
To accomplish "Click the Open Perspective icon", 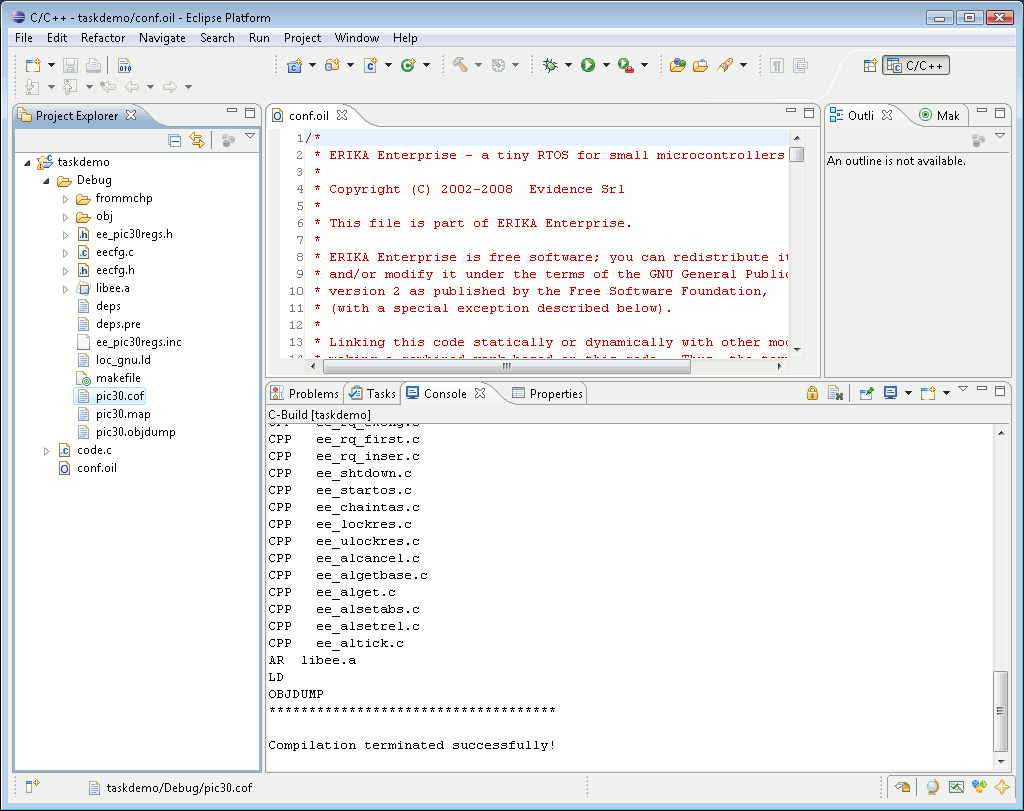I will pyautogui.click(x=870, y=65).
